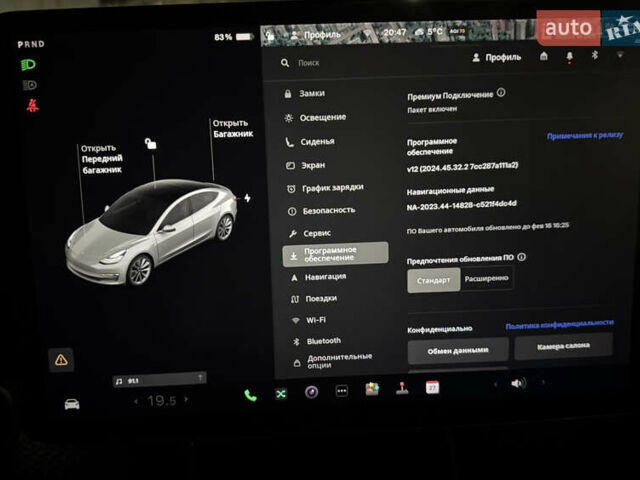The height and width of the screenshot is (480, 640).
Task: Tap the Обмен данными button
Action: tap(458, 351)
